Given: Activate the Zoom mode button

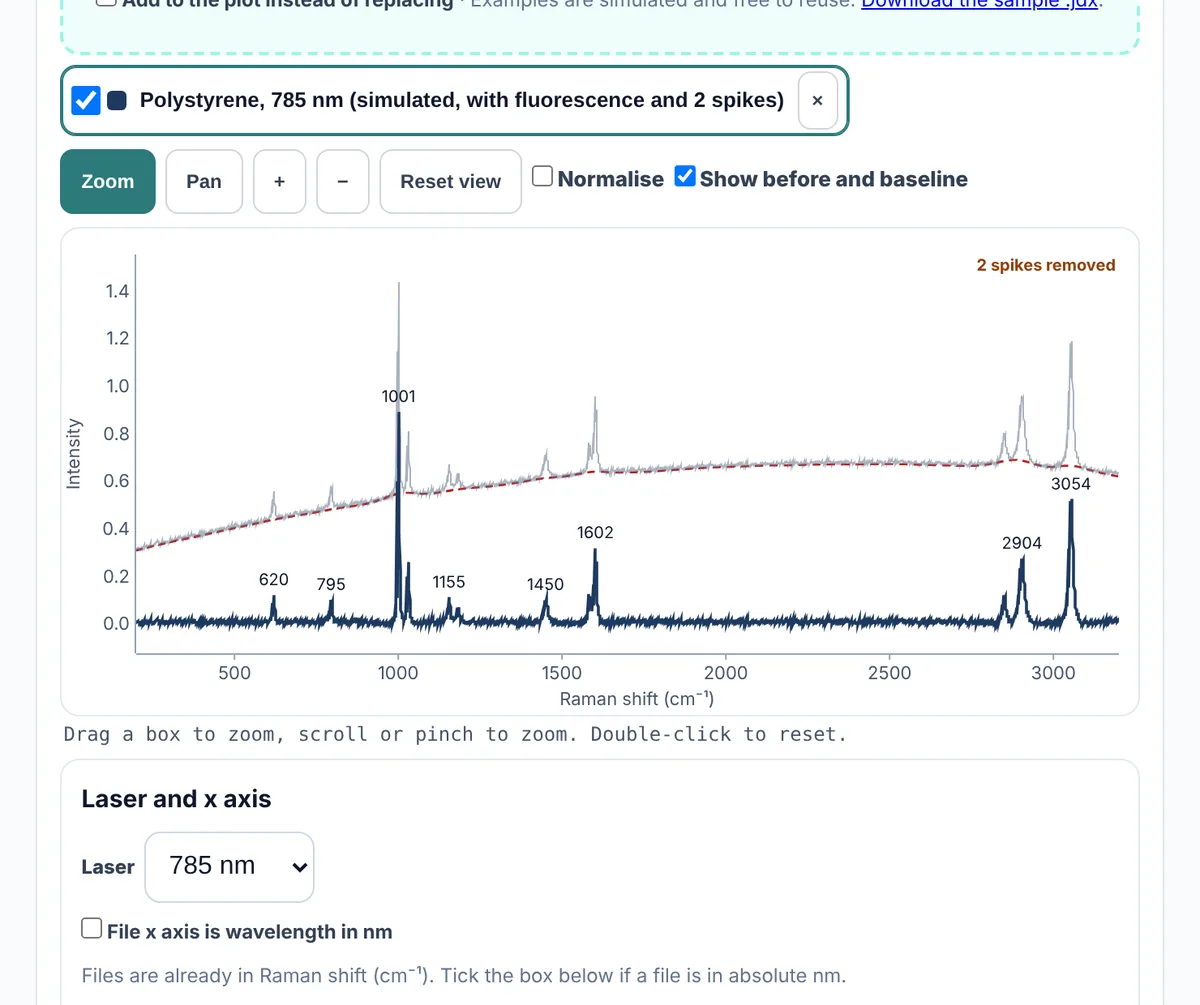Looking at the screenshot, I should click(108, 181).
